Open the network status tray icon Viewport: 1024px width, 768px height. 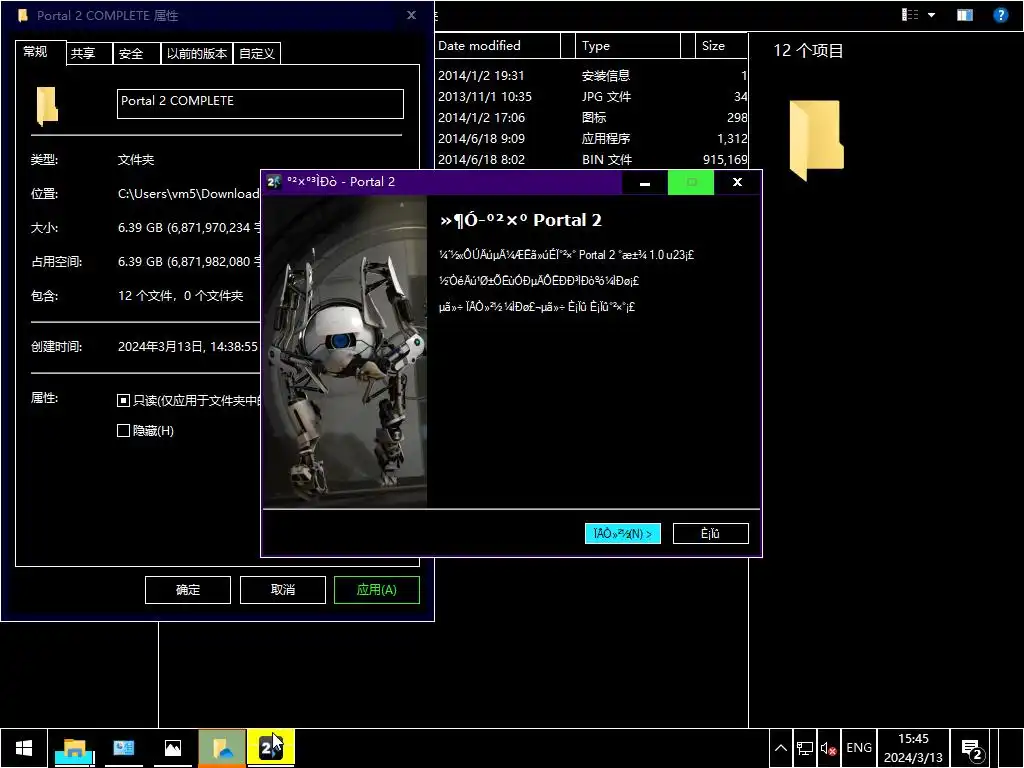(x=805, y=748)
